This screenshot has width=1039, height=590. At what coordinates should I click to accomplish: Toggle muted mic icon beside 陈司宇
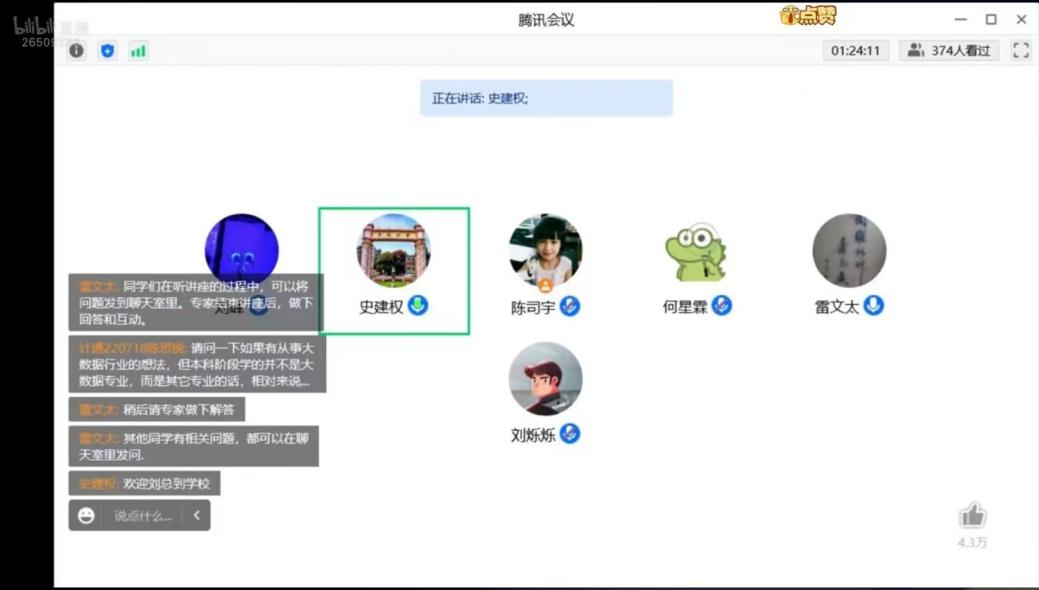(570, 306)
